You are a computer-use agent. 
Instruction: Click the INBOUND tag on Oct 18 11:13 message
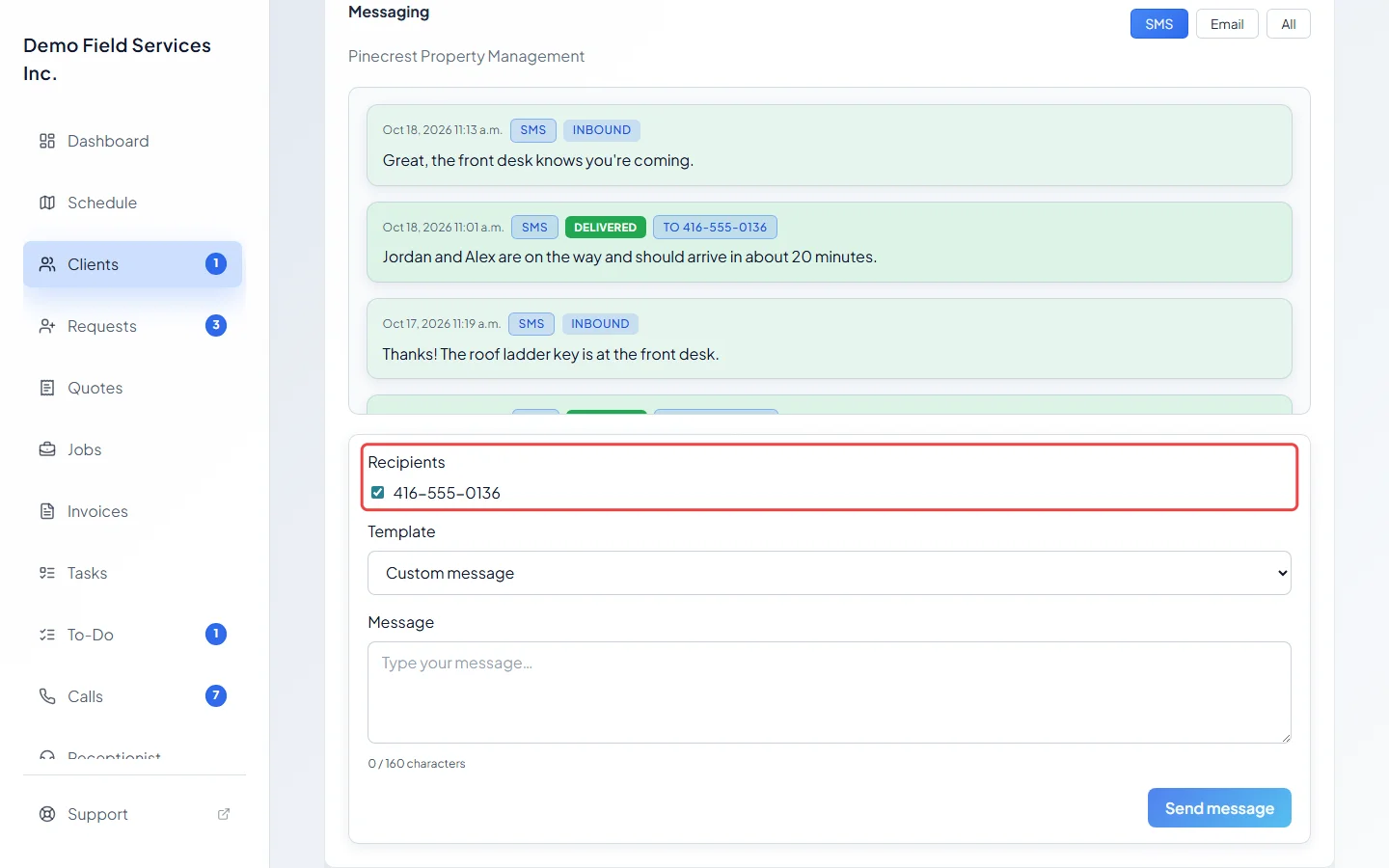[x=602, y=130]
